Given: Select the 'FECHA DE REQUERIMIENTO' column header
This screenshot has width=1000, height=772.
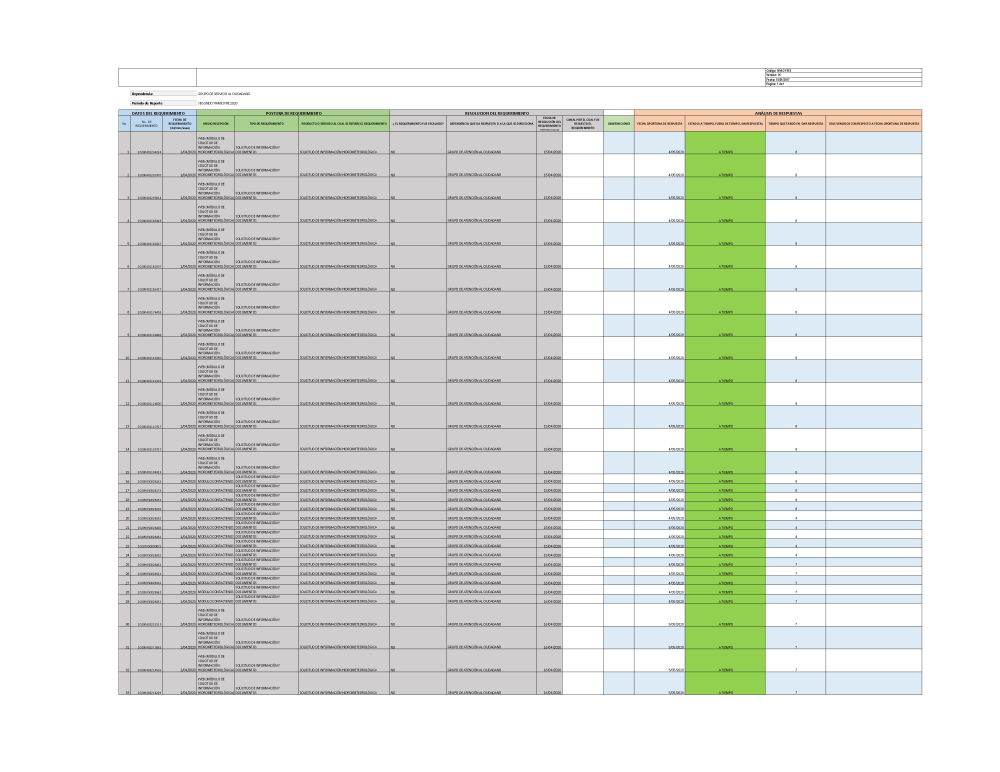Looking at the screenshot, I should click(x=181, y=125).
